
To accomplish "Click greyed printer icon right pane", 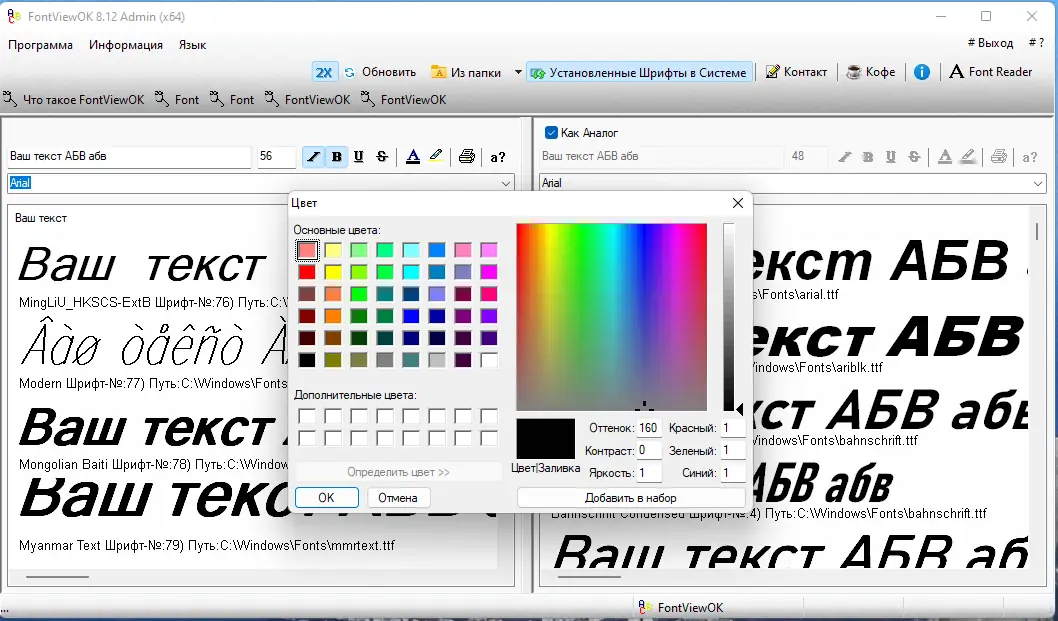I will (x=999, y=157).
